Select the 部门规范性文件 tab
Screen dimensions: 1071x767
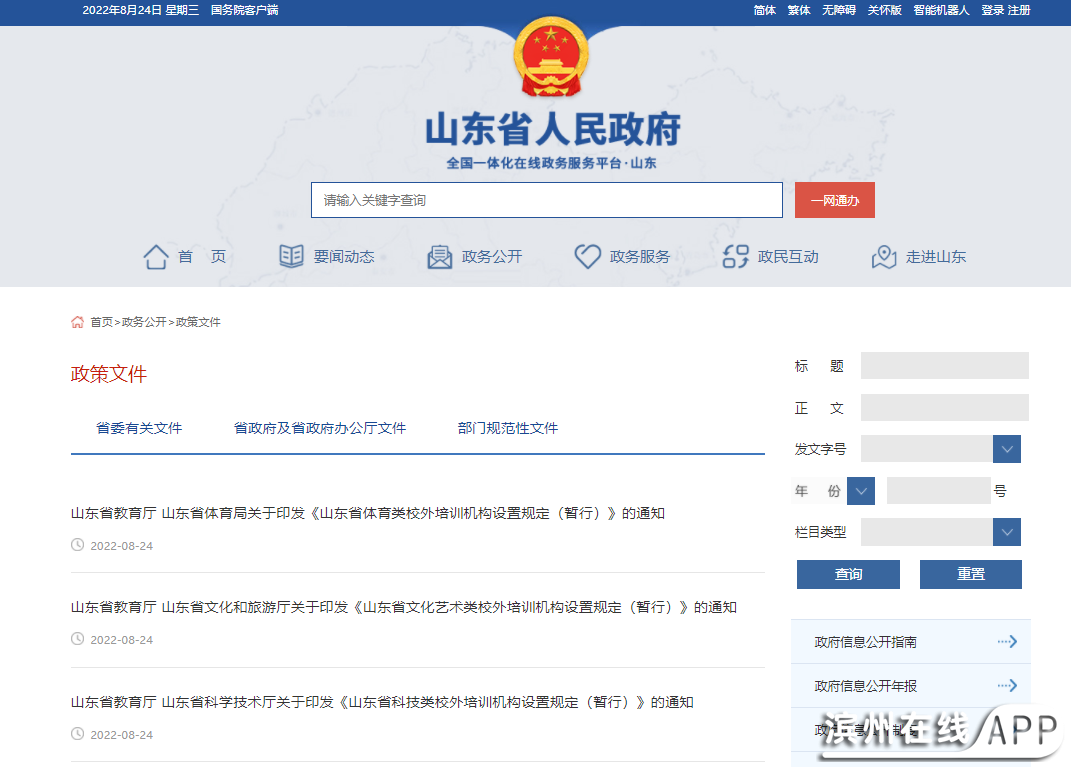[x=507, y=428]
